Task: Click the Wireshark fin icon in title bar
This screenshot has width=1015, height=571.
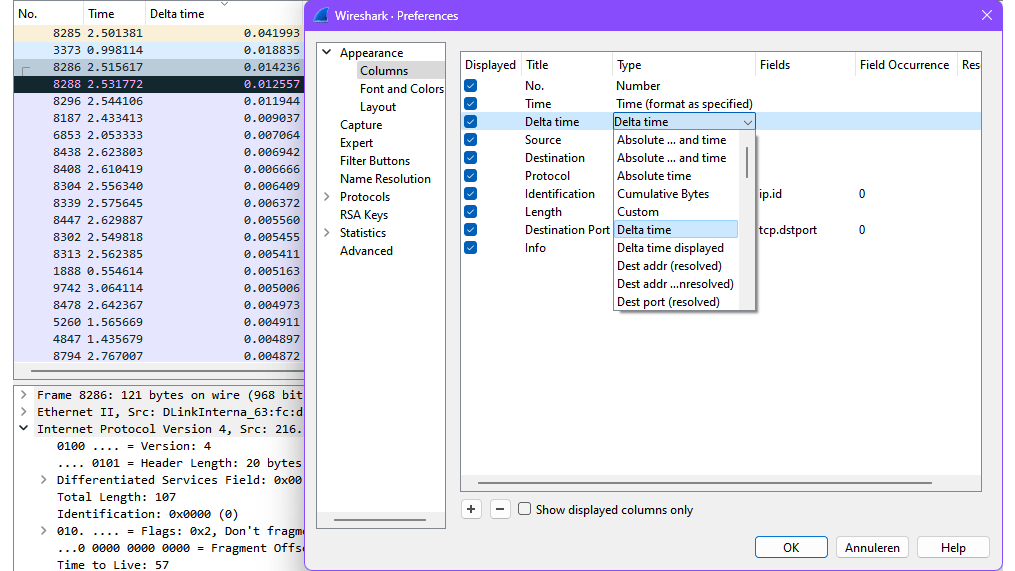Action: 321,16
